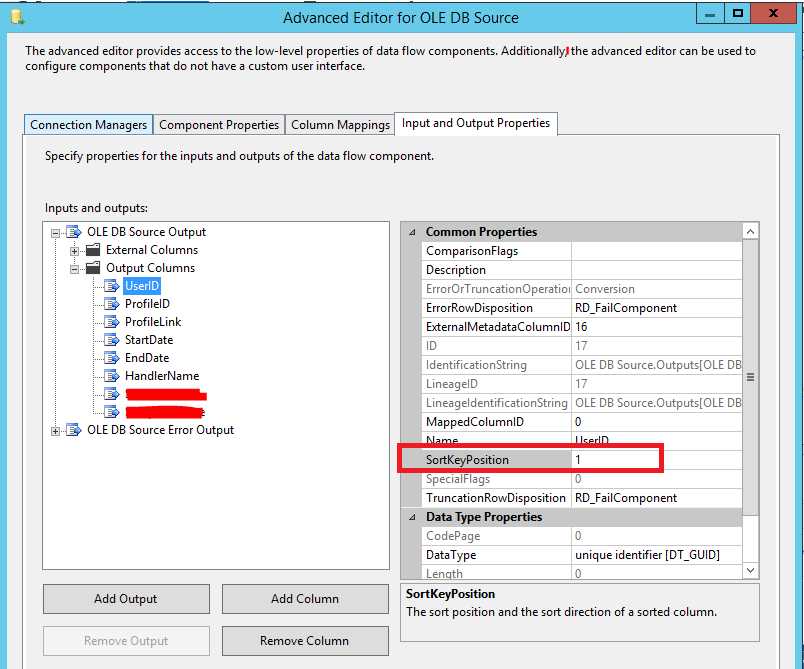Click the Remove Column button
Screen dimensions: 804x669
click(305, 641)
